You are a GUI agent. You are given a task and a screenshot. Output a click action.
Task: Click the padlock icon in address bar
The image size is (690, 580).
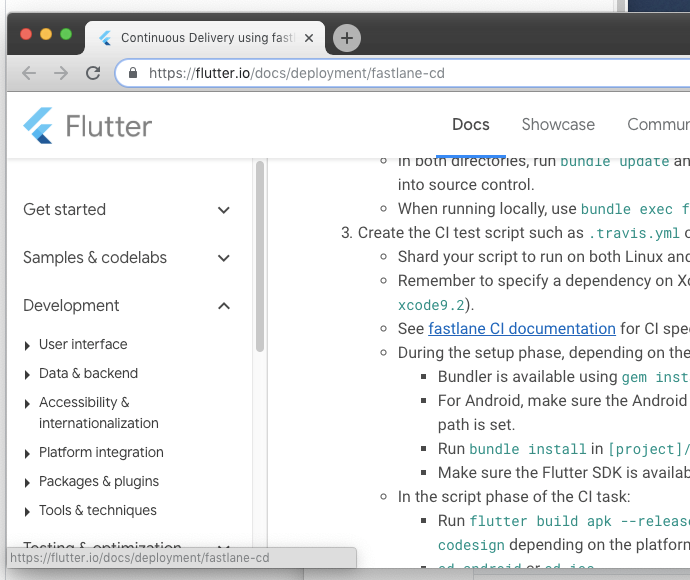point(133,73)
